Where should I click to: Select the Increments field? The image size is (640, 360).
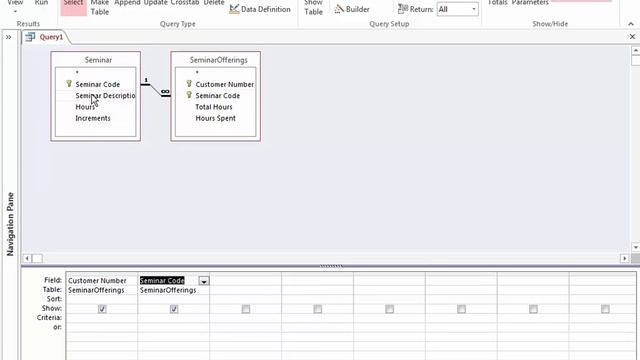tap(93, 118)
